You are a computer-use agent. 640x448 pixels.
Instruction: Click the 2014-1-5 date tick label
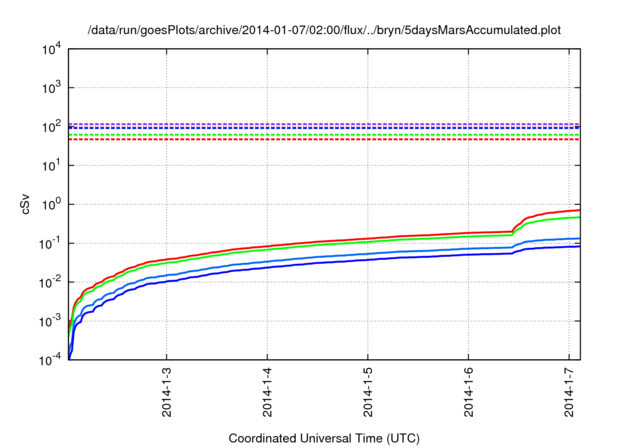click(x=368, y=392)
